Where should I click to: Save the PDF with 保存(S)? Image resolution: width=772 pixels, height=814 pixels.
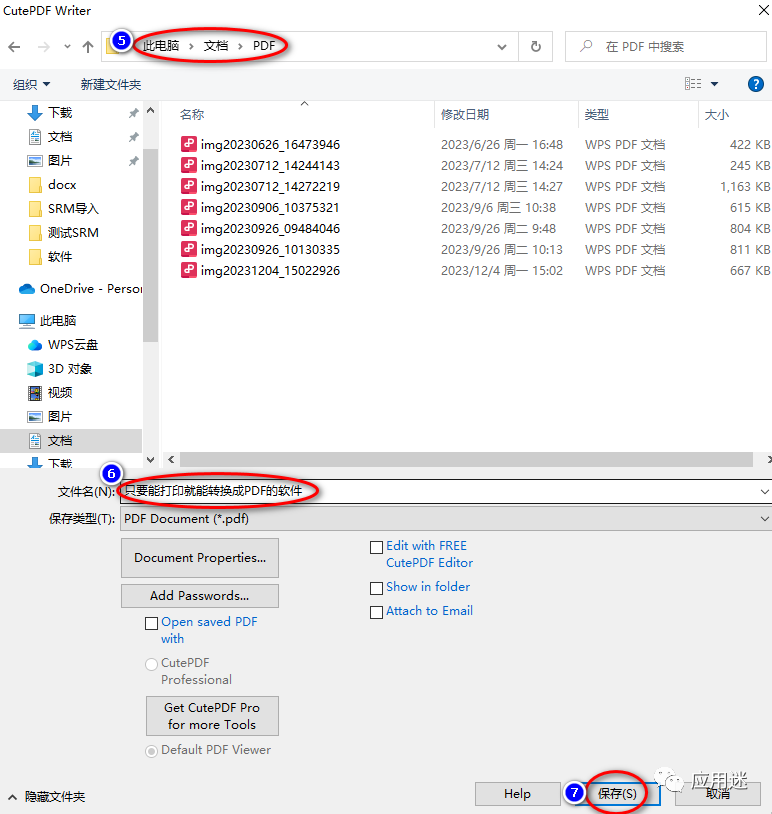(x=617, y=793)
